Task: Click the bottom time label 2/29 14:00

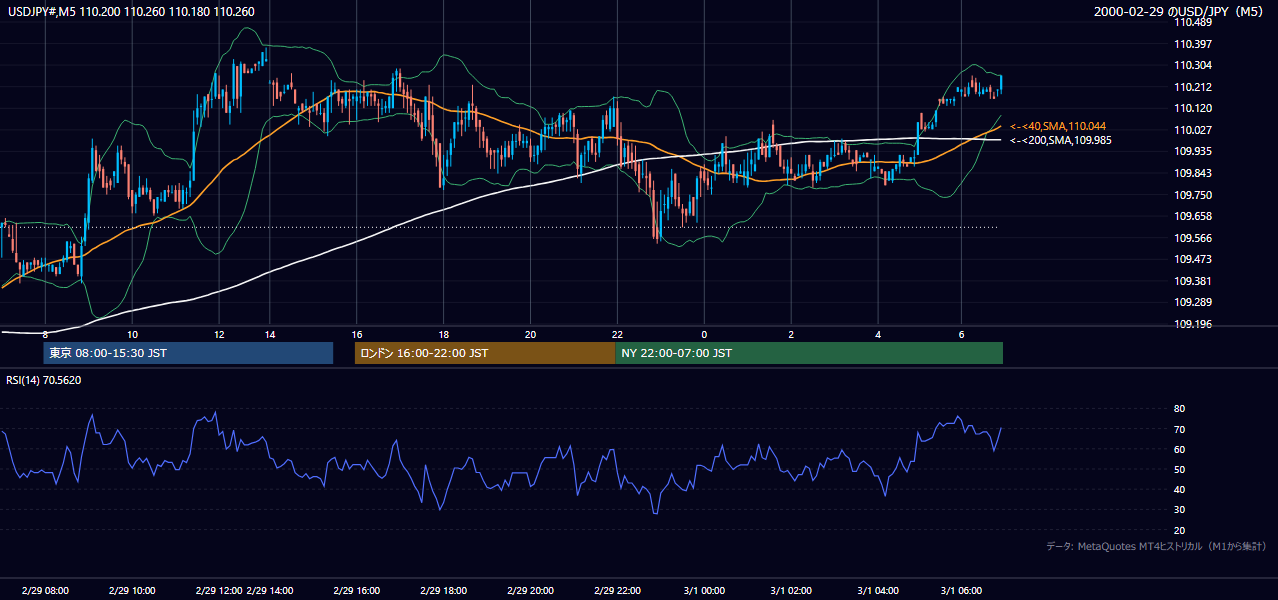Action: click(x=270, y=591)
